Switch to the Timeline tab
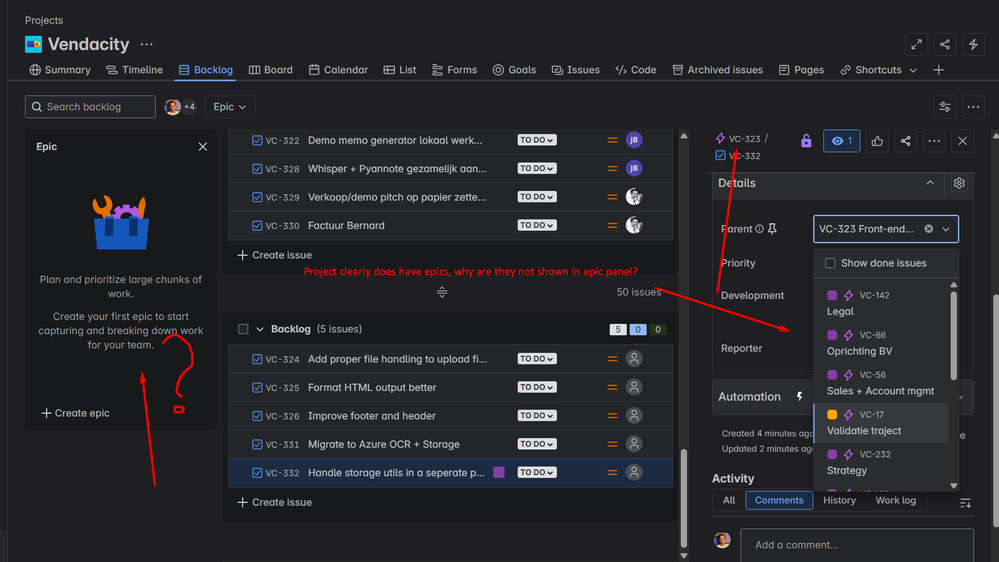Screen dimensions: 999x562 [134, 70]
